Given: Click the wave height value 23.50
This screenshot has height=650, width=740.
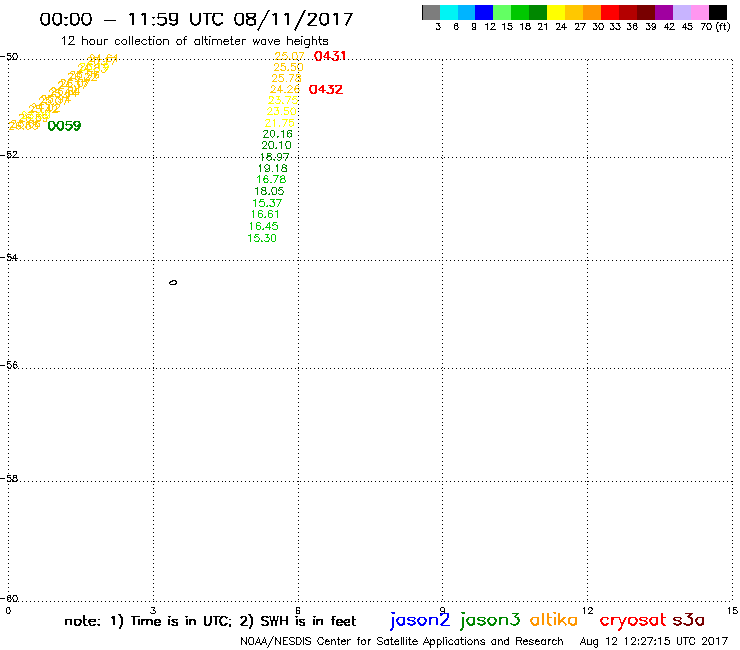Looking at the screenshot, I should [282, 111].
